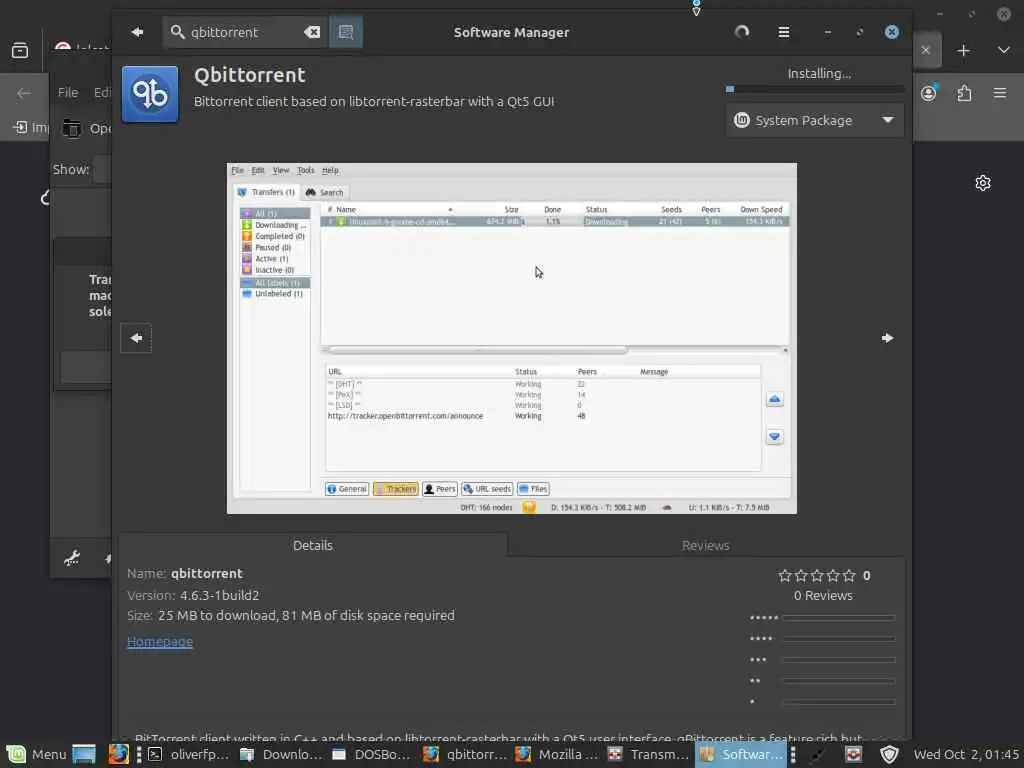Screen dimensions: 1024x768
Task: Close the current Firefox tab
Action: click(926, 50)
